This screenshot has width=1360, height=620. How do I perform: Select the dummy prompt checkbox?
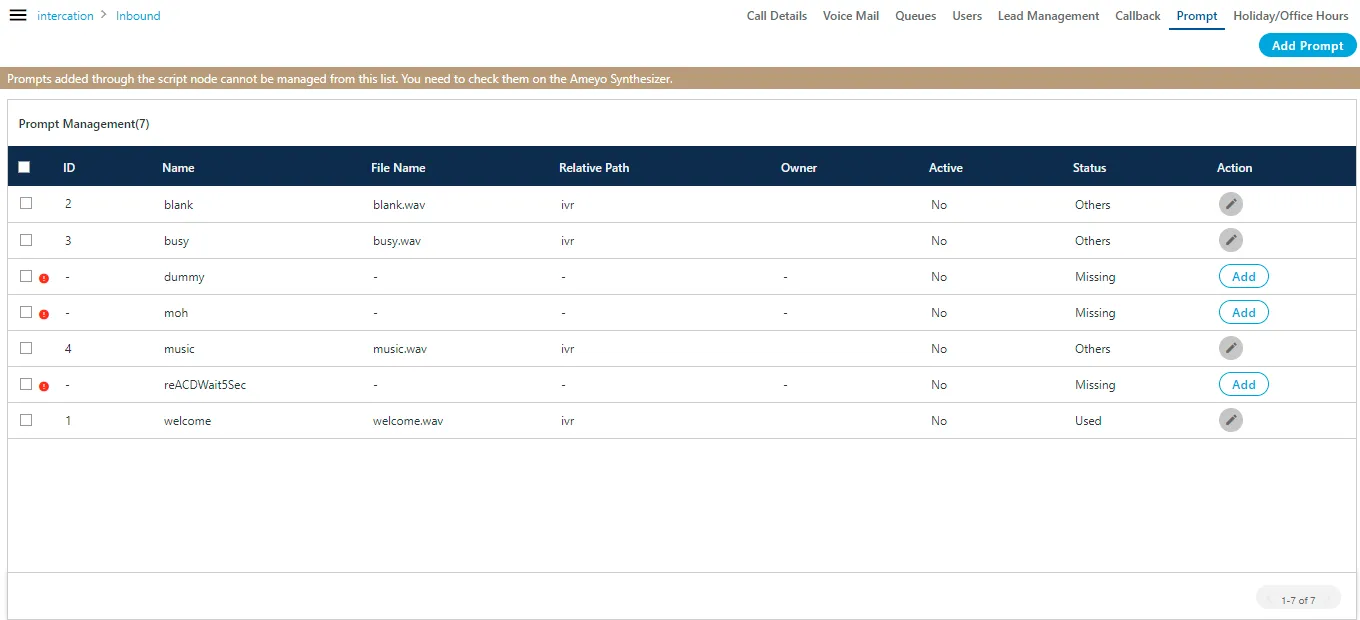pos(26,276)
